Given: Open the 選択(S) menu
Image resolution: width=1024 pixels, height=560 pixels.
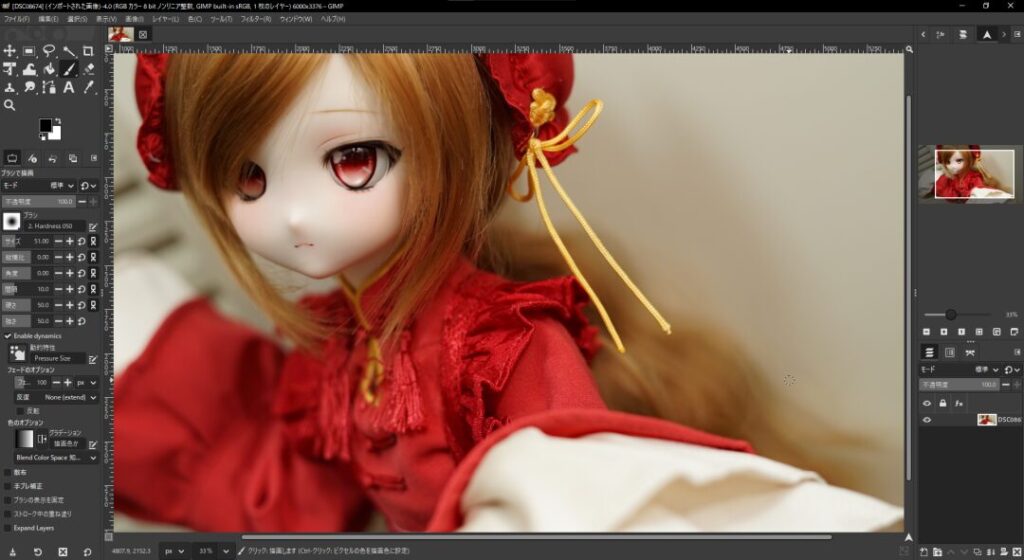Looking at the screenshot, I should [77, 19].
